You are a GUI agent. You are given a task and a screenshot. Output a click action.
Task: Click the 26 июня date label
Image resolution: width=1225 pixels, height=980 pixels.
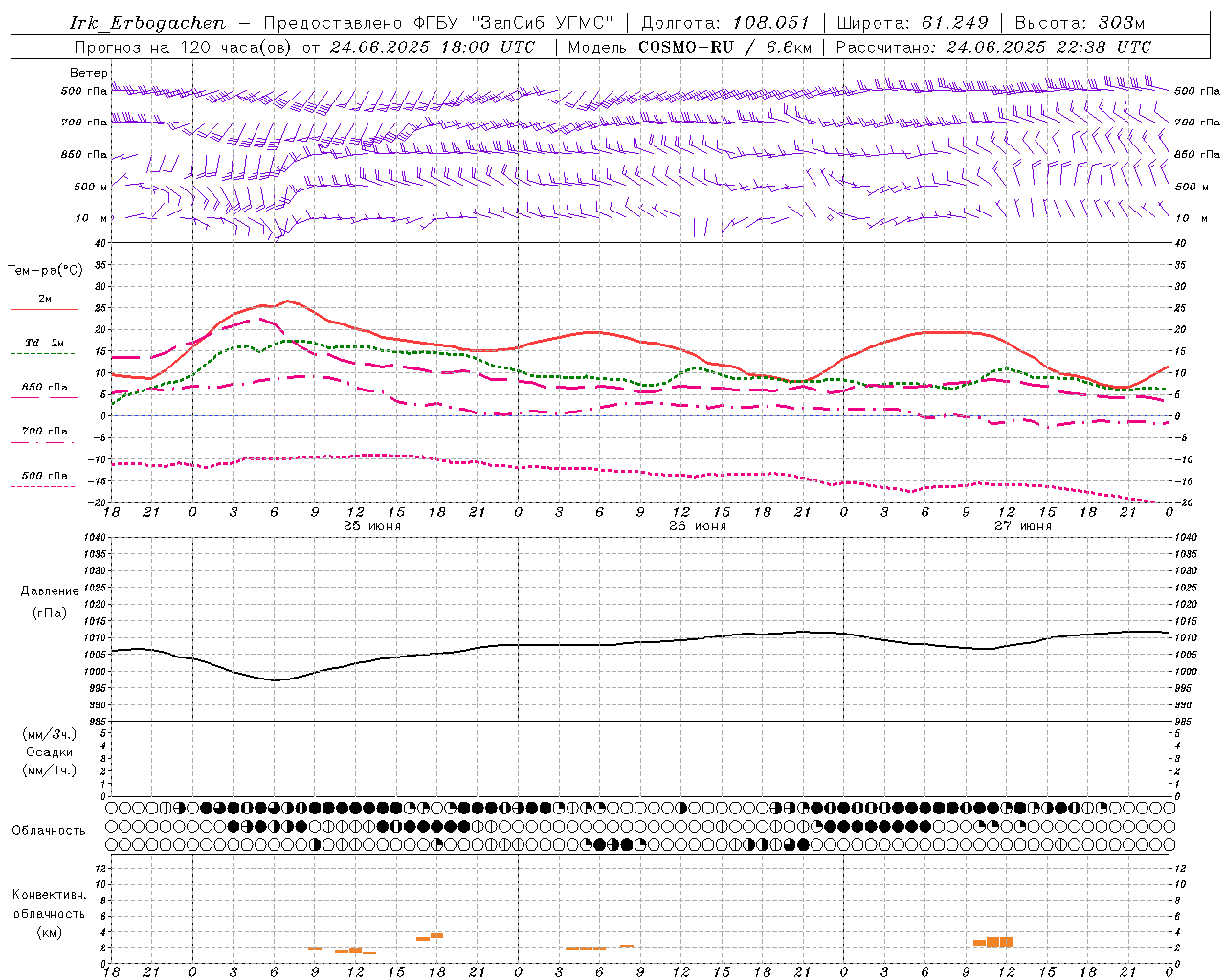click(698, 525)
